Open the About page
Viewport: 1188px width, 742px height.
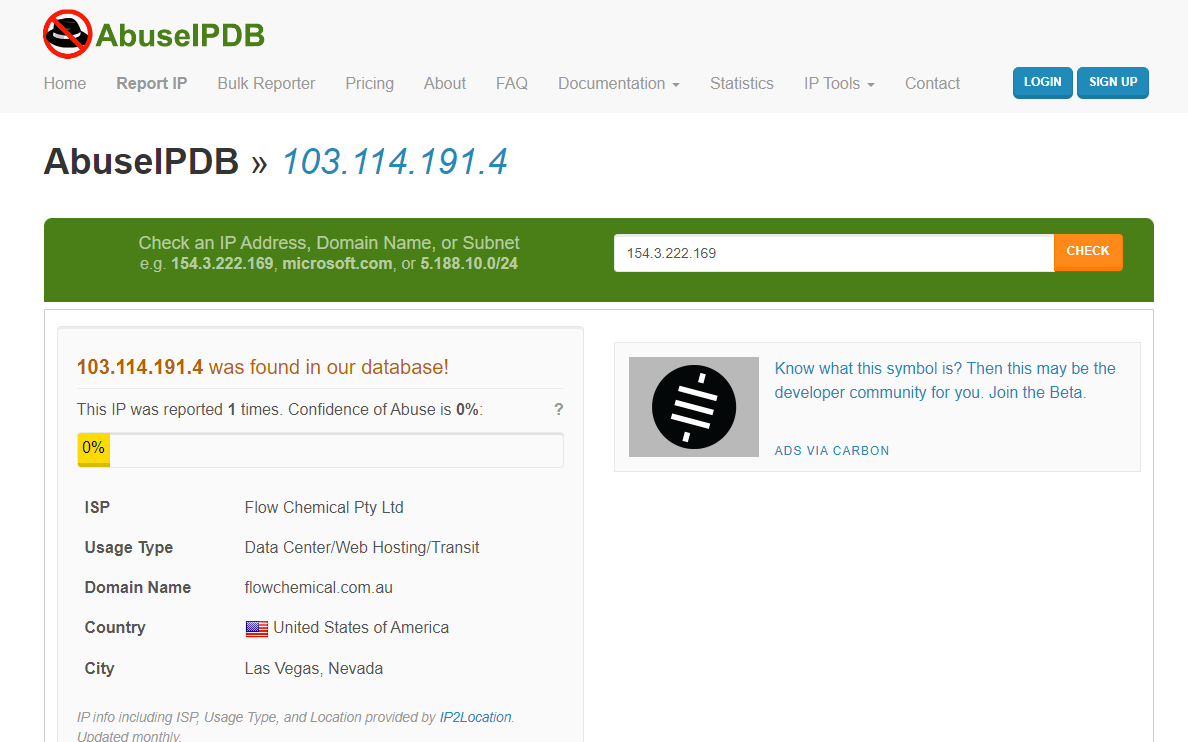pos(445,83)
